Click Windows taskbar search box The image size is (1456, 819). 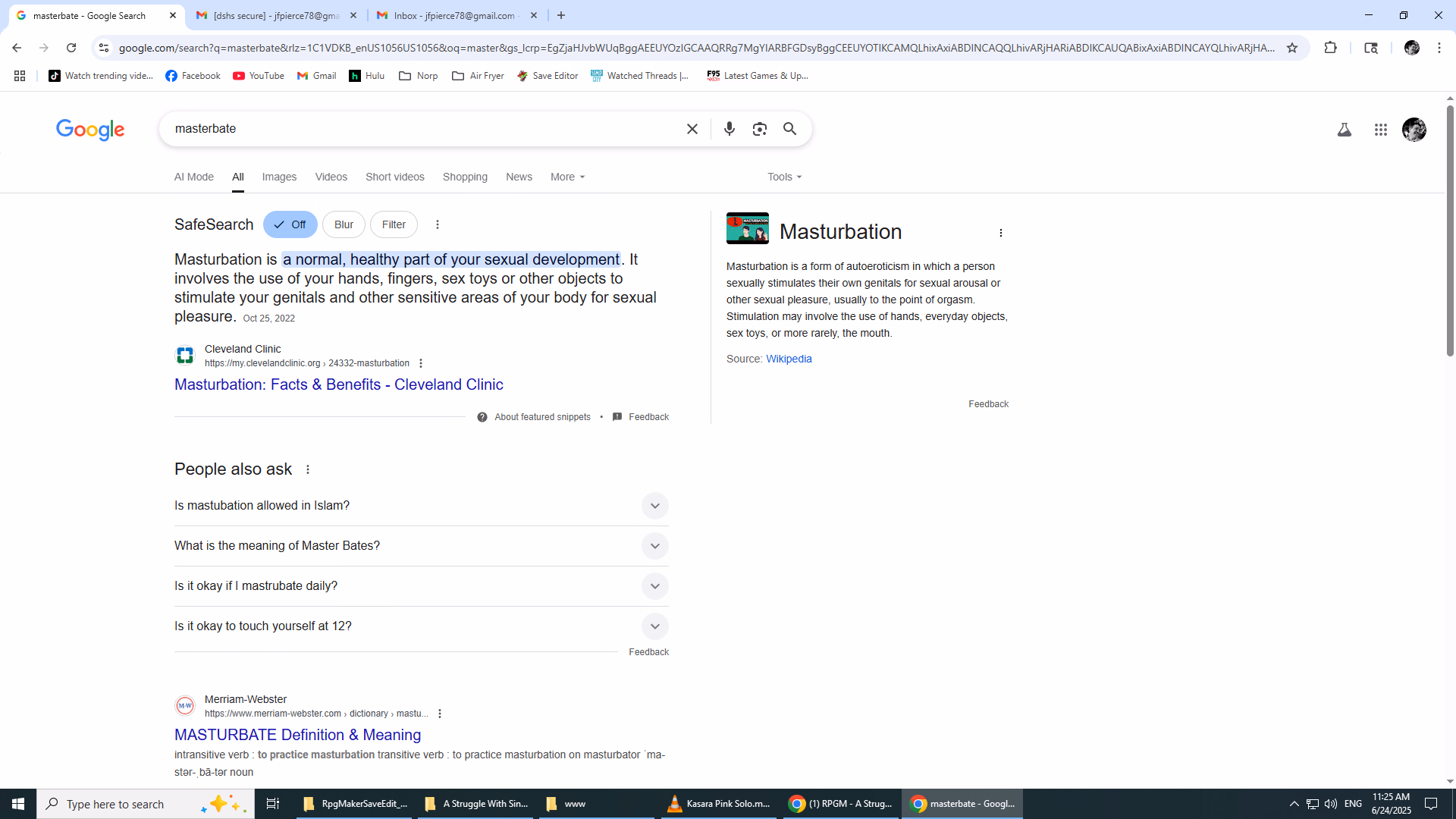pos(146,804)
